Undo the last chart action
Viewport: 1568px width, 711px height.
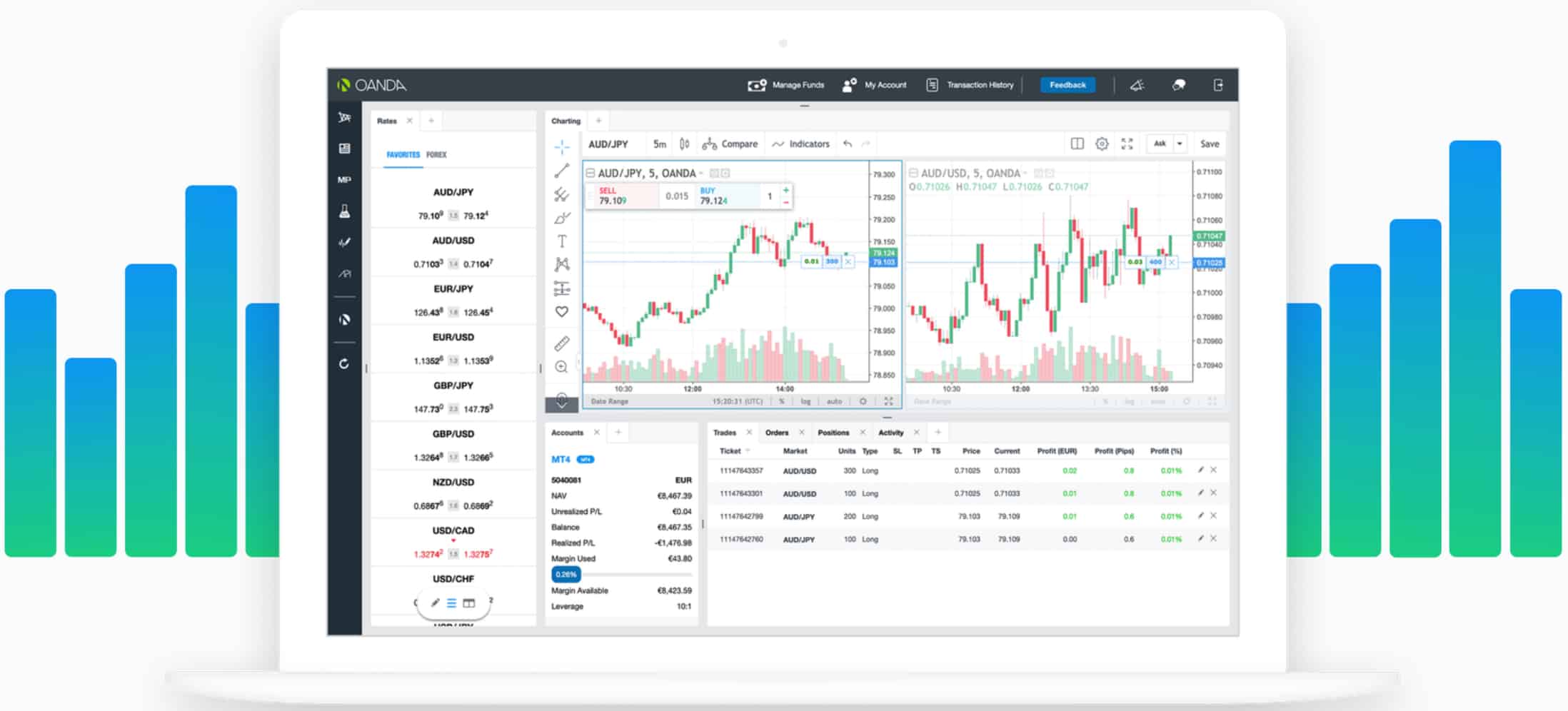click(848, 143)
